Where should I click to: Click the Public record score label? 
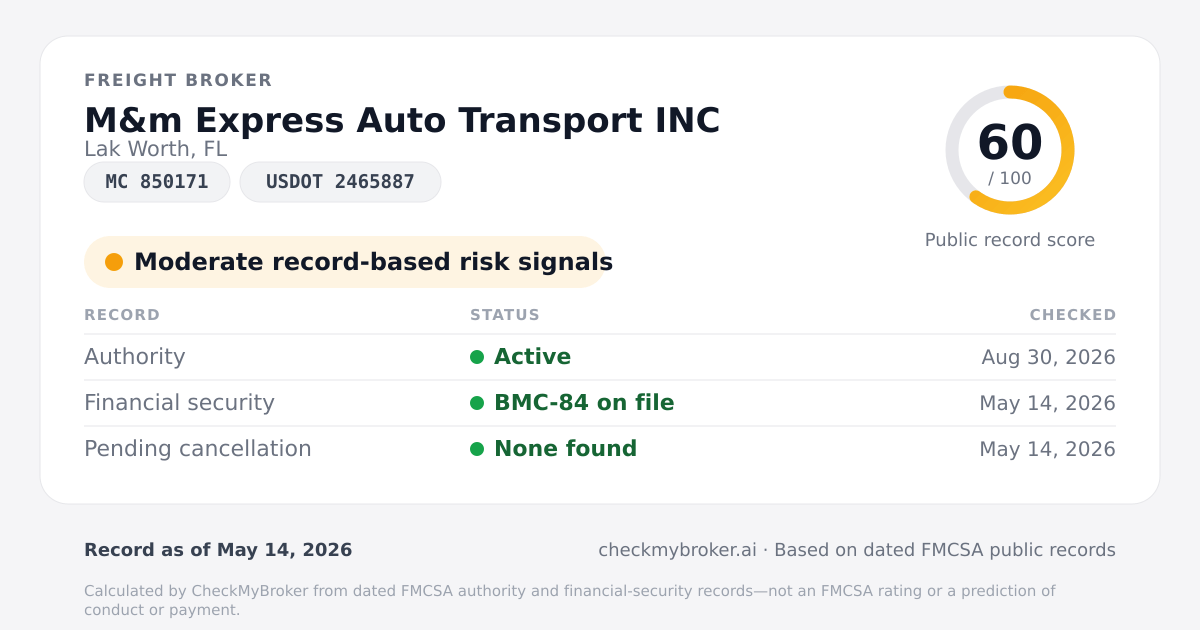tap(1010, 240)
